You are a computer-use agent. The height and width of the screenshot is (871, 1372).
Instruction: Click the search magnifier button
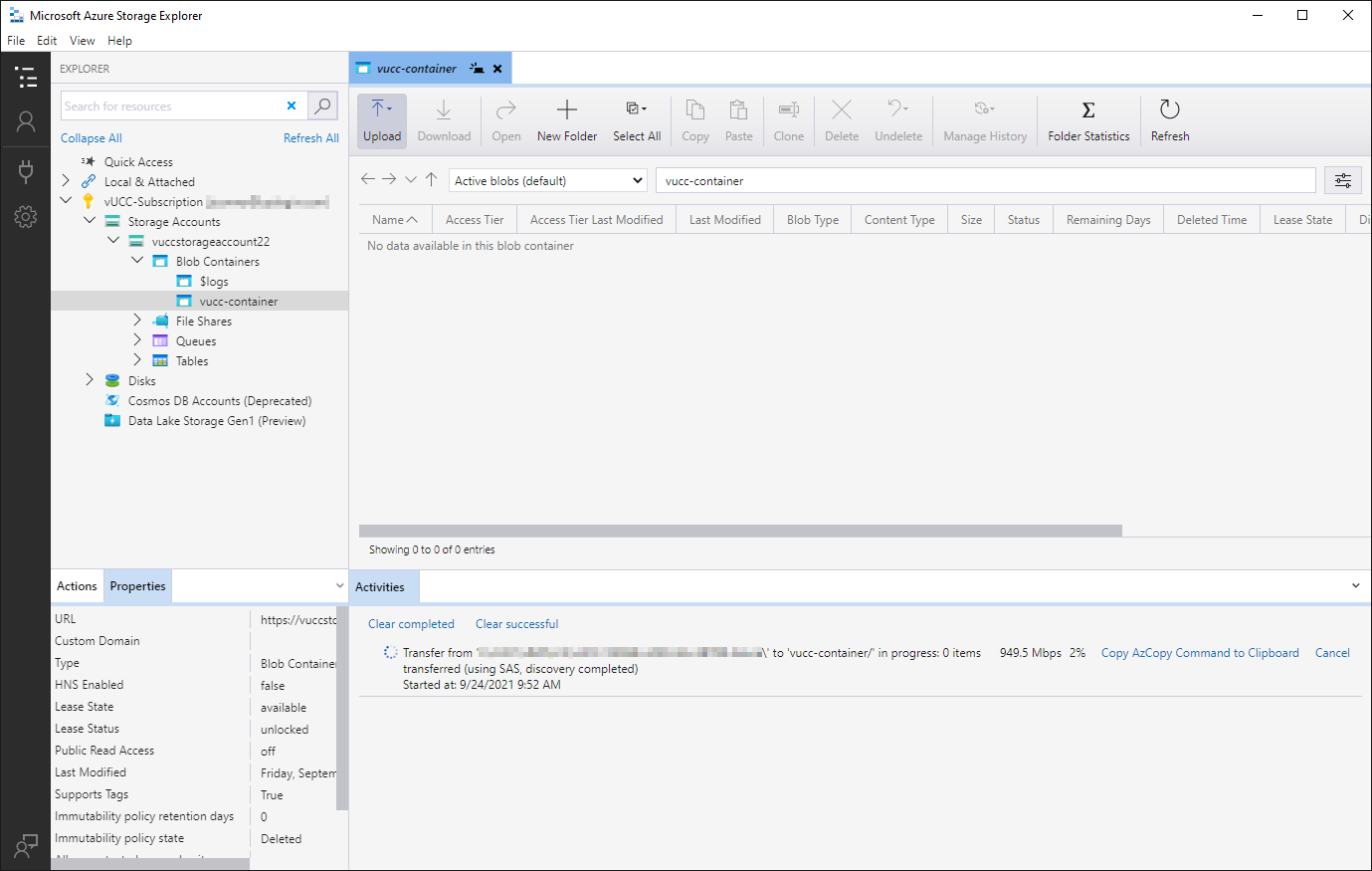coord(323,106)
